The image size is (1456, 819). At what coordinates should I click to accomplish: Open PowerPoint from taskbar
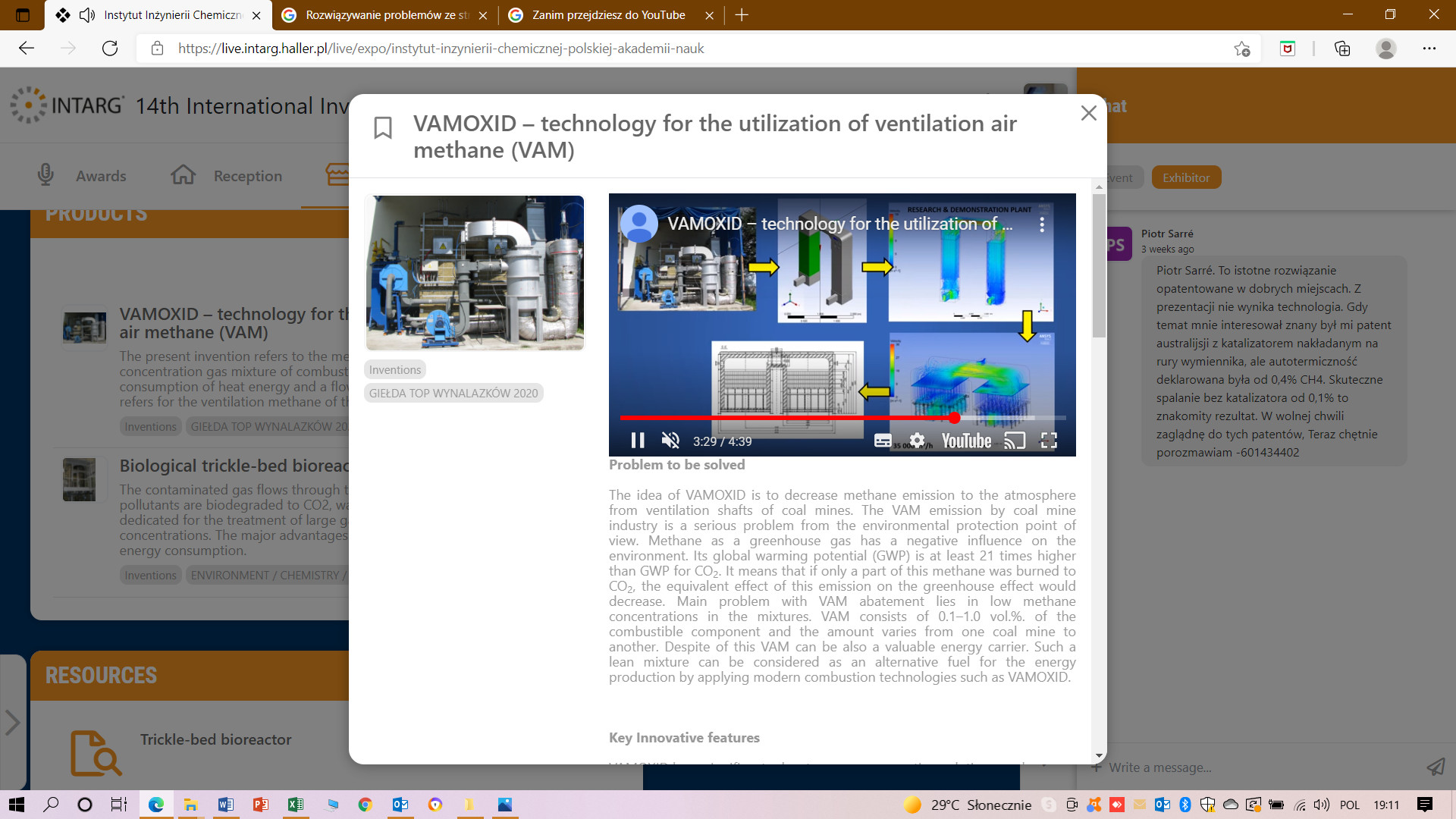point(260,805)
